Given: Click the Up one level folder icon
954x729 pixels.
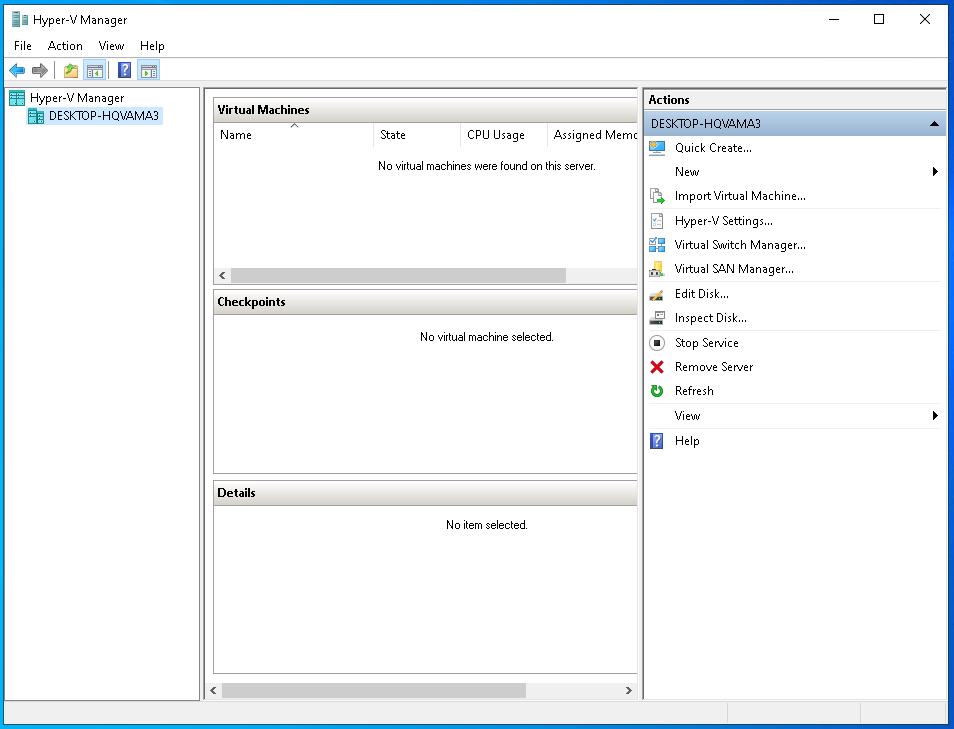Looking at the screenshot, I should tap(71, 71).
